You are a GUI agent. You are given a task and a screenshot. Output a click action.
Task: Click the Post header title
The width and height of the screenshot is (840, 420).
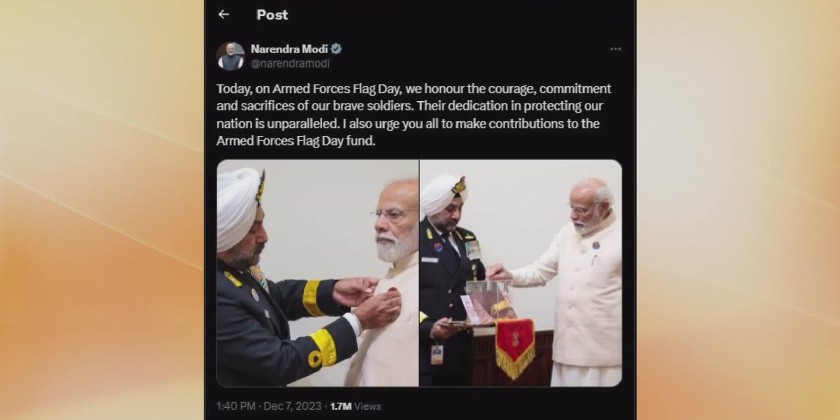click(272, 15)
